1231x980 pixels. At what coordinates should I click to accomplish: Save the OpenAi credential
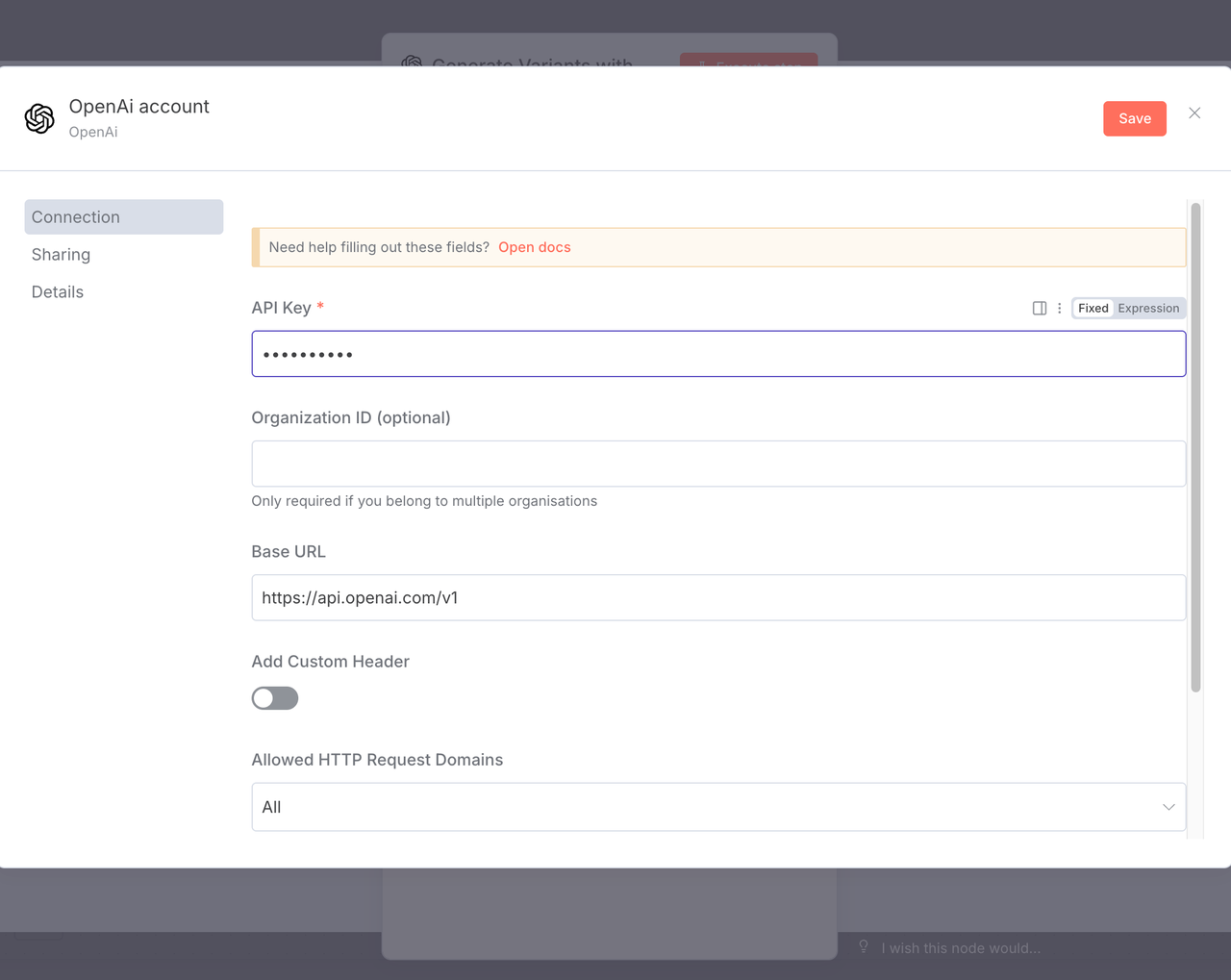pyautogui.click(x=1134, y=118)
